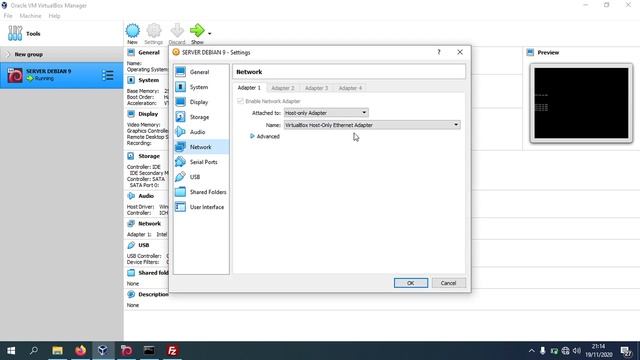640x360 pixels.
Task: Click VirtualBox icon in taskbar
Action: coord(103,351)
